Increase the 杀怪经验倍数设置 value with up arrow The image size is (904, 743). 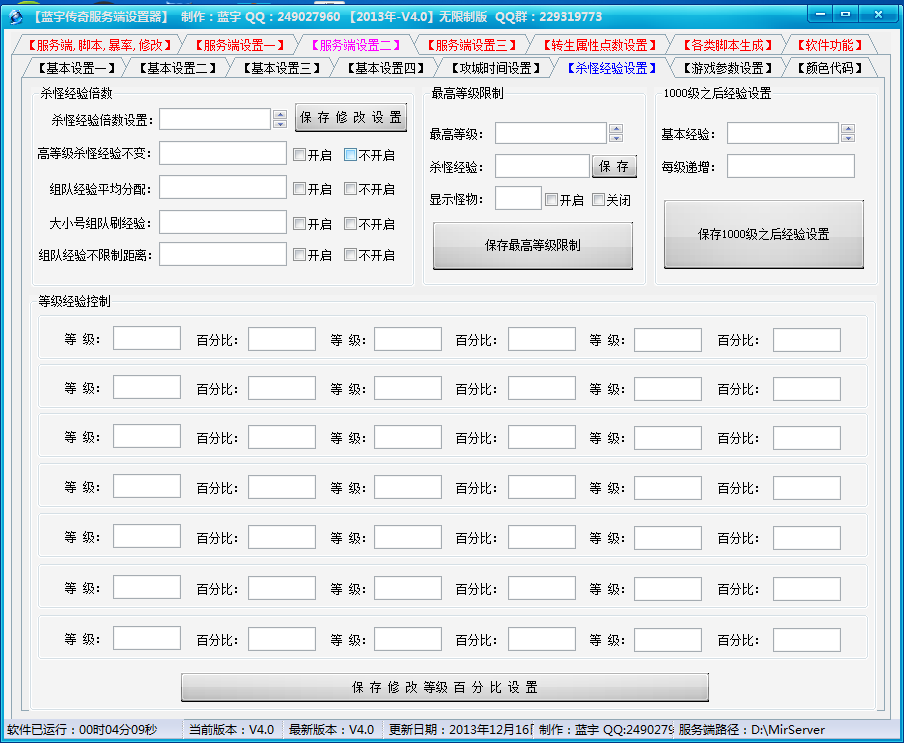pos(279,114)
